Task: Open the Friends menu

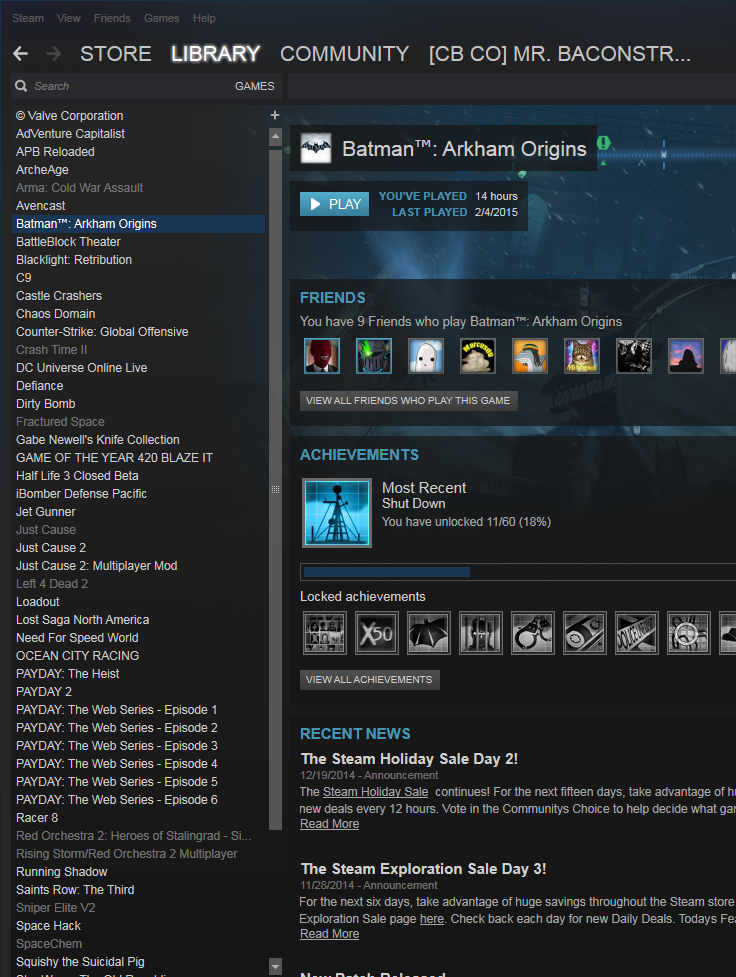Action: pos(112,18)
